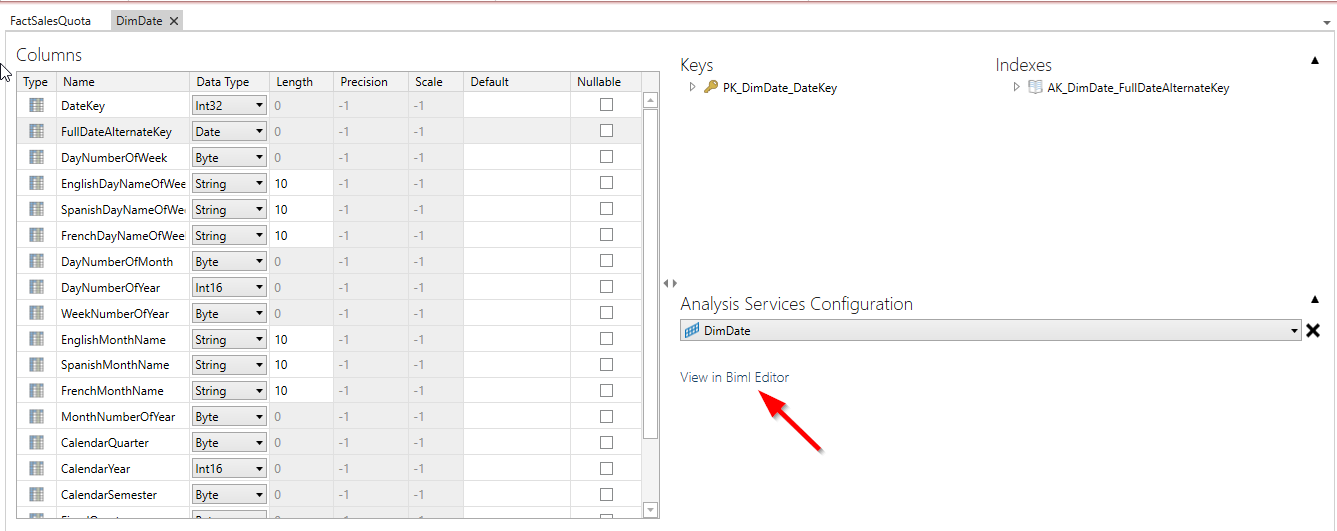Edit the Length field for SpanishDayNameOfWeek
Image resolution: width=1337 pixels, height=531 pixels.
(300, 210)
